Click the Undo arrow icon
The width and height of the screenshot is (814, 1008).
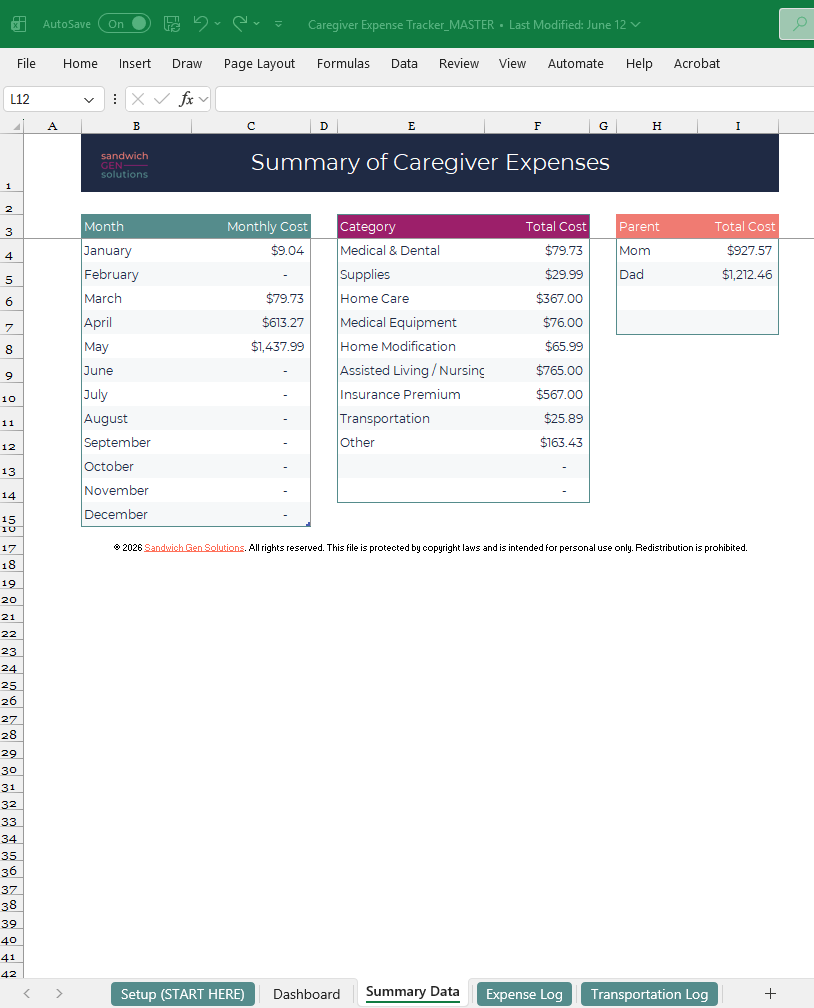[x=201, y=24]
